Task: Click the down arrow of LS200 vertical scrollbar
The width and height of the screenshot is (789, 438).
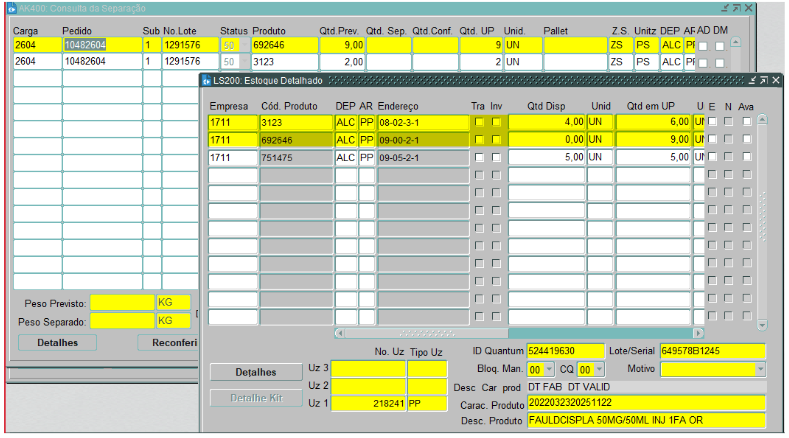Action: 763,324
